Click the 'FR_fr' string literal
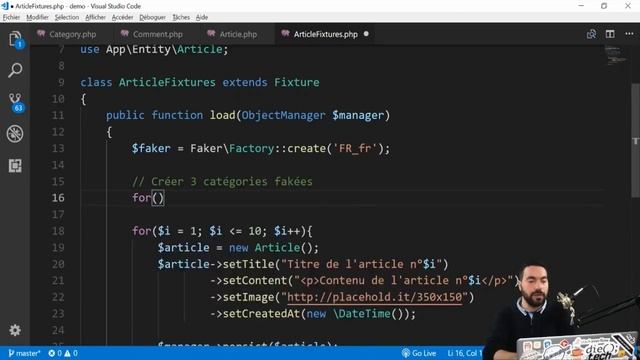This screenshot has width=640, height=360. pyautogui.click(x=355, y=148)
